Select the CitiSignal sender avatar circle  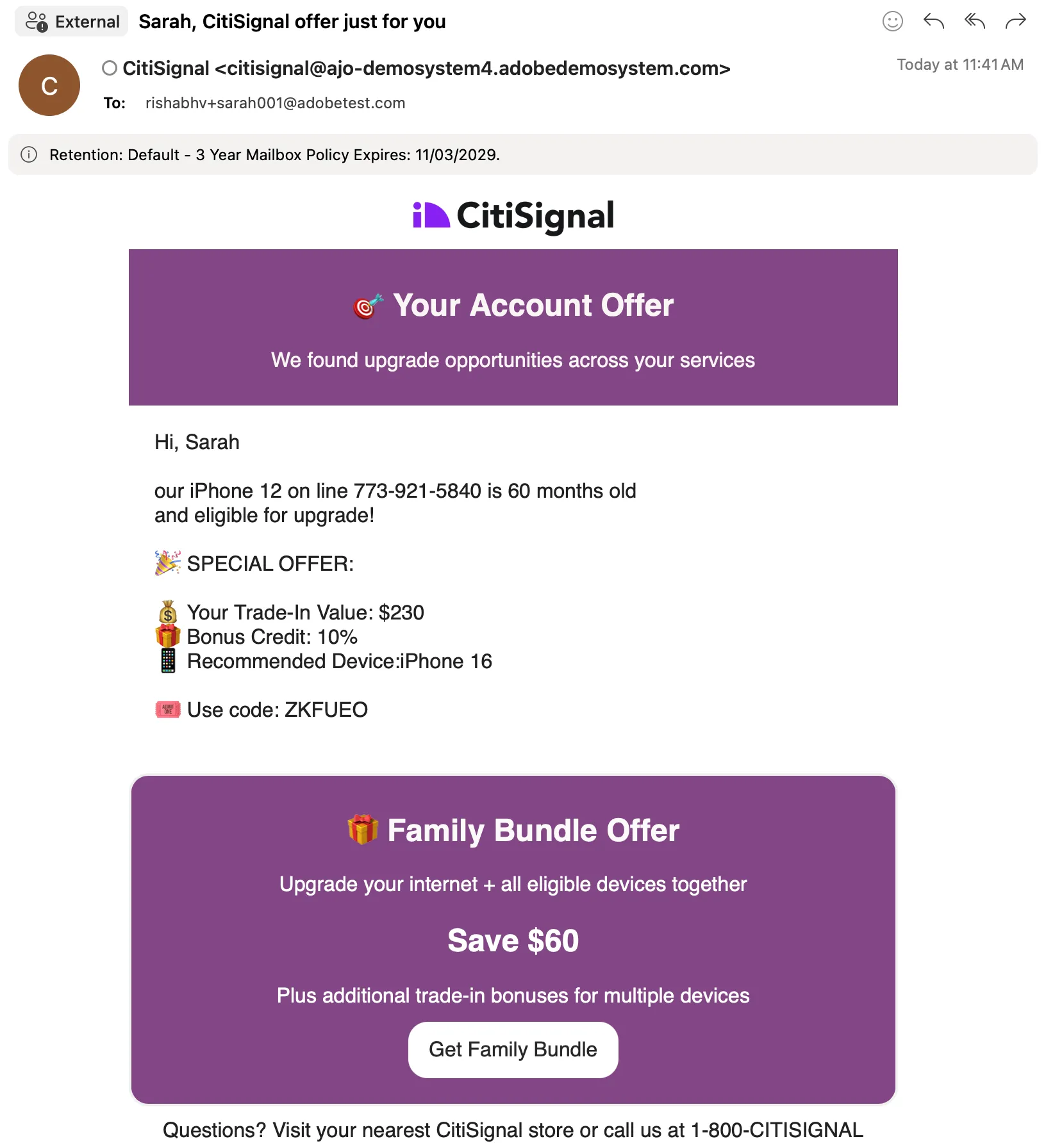49,85
